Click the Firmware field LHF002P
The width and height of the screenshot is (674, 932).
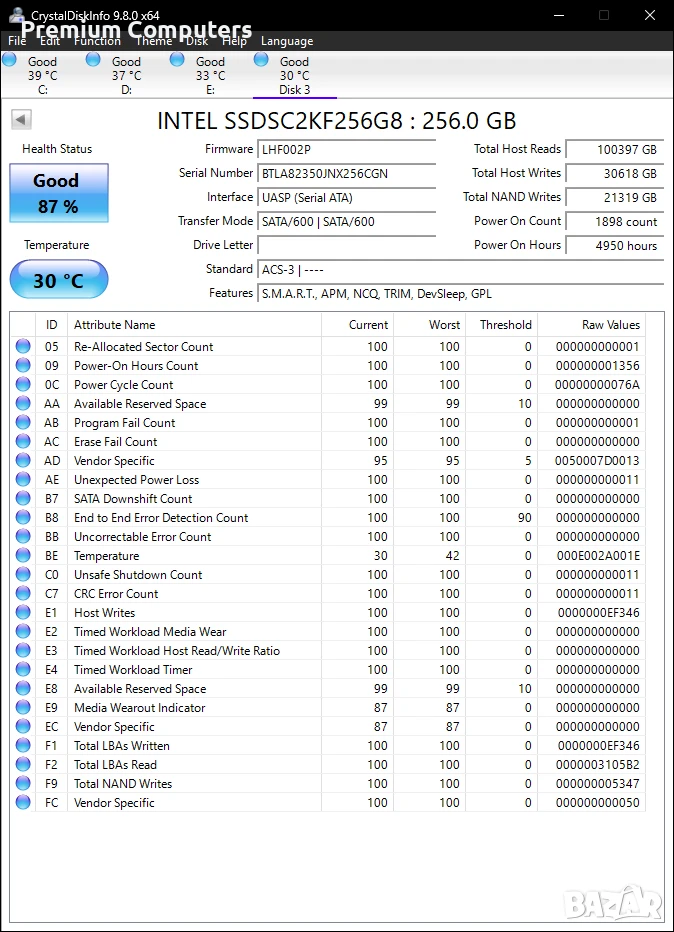pyautogui.click(x=347, y=150)
